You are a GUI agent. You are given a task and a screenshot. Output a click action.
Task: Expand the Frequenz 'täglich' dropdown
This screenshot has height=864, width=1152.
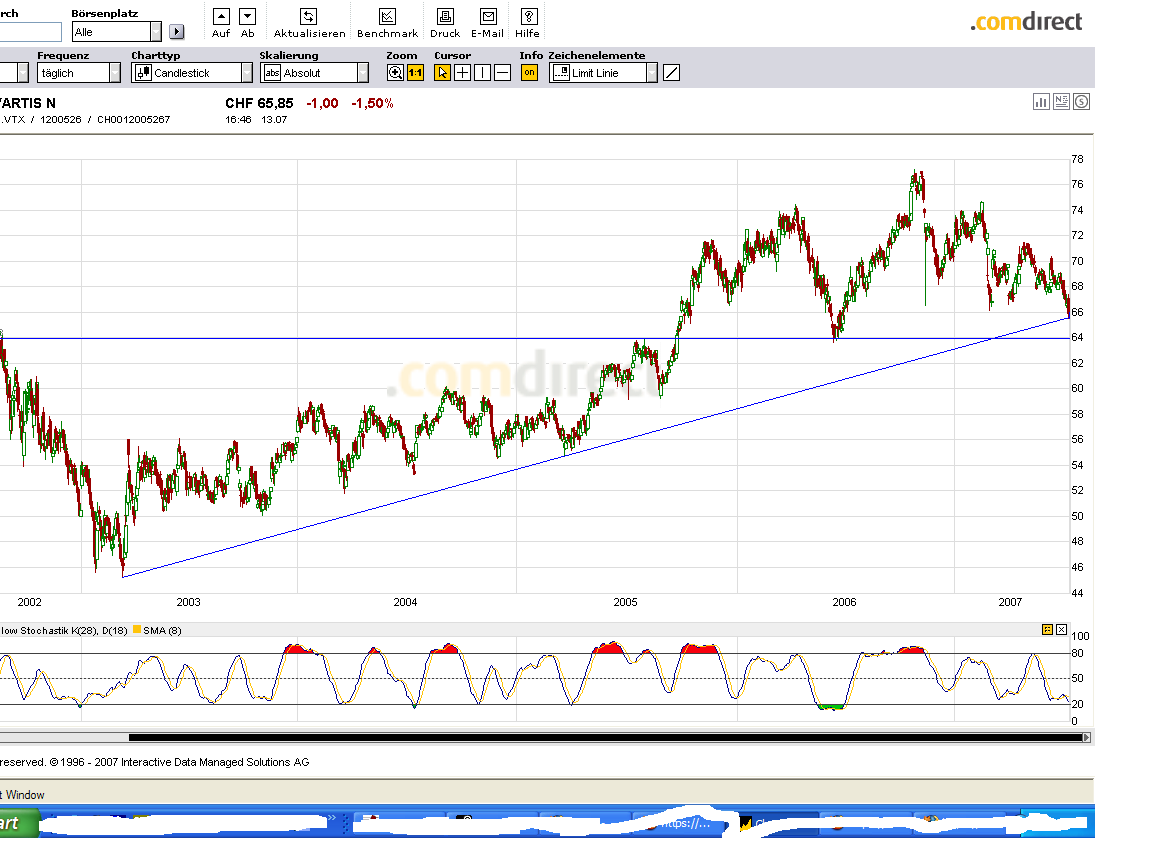pos(113,72)
